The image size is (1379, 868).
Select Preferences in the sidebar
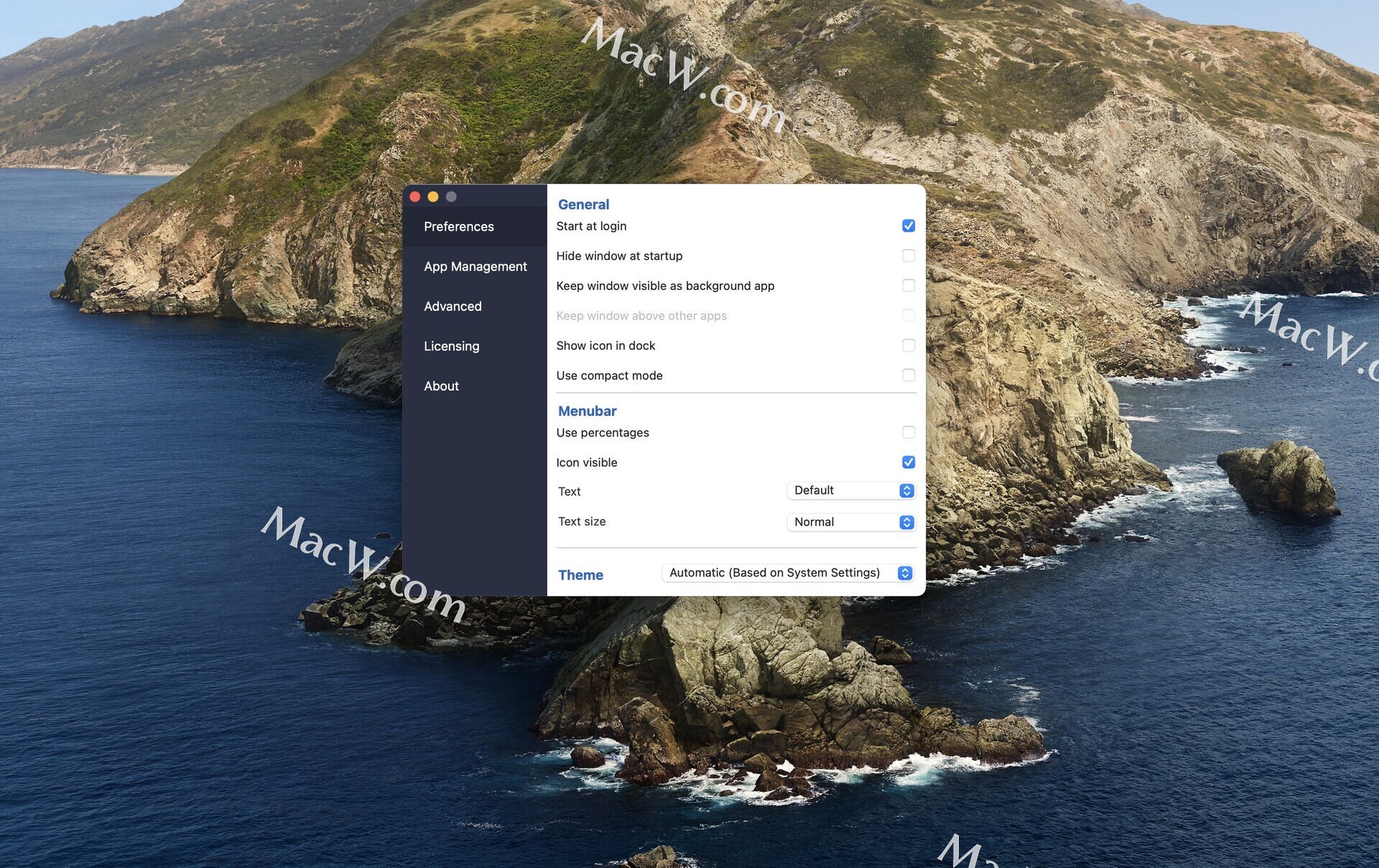point(458,227)
